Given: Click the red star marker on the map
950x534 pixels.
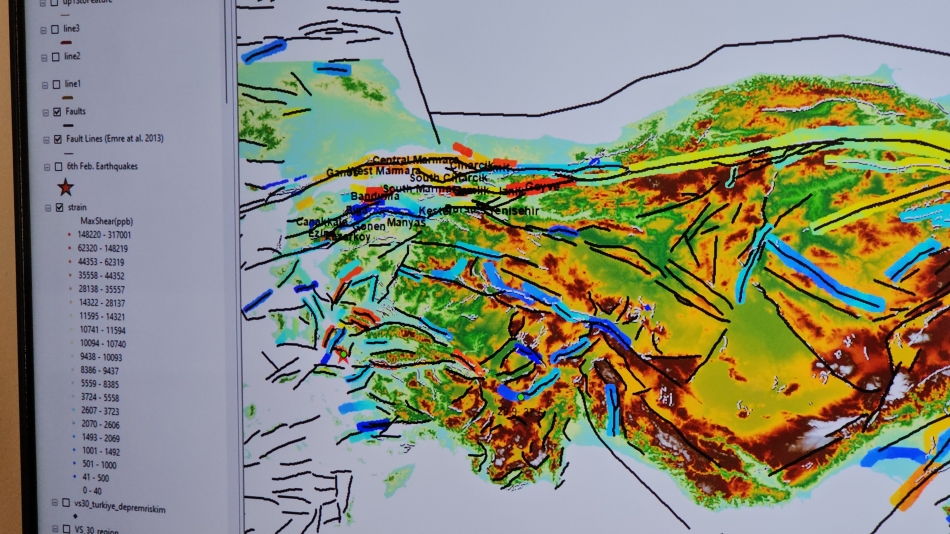Looking at the screenshot, I should coord(343,356).
